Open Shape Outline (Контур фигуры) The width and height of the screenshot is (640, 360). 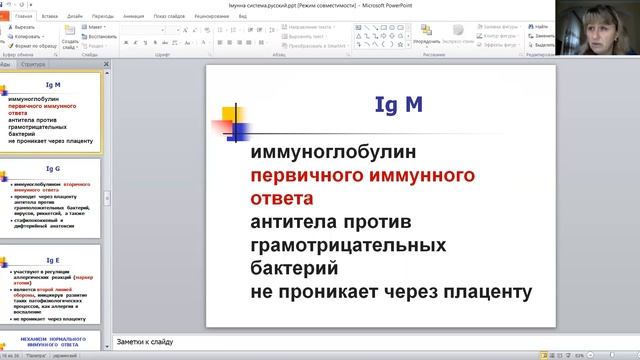point(498,36)
